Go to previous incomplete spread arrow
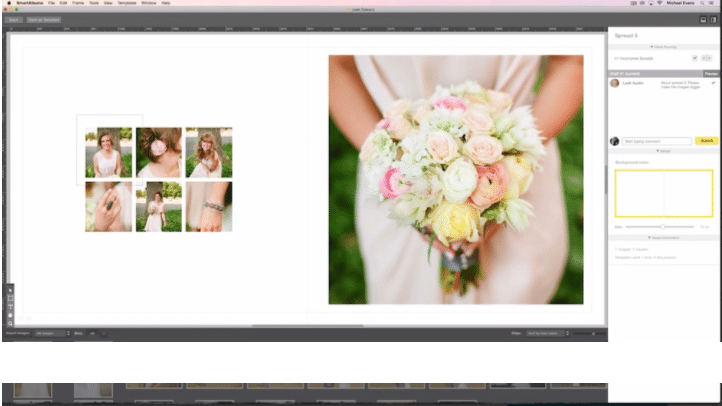 tap(703, 58)
